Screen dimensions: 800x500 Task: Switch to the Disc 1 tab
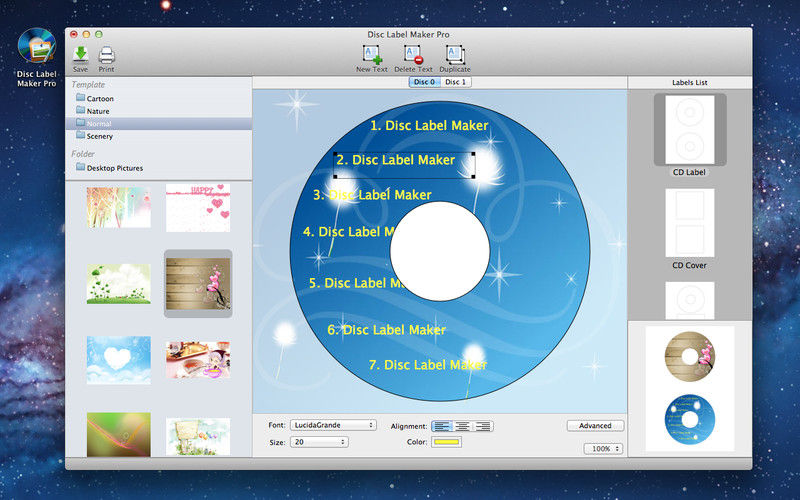(x=456, y=82)
